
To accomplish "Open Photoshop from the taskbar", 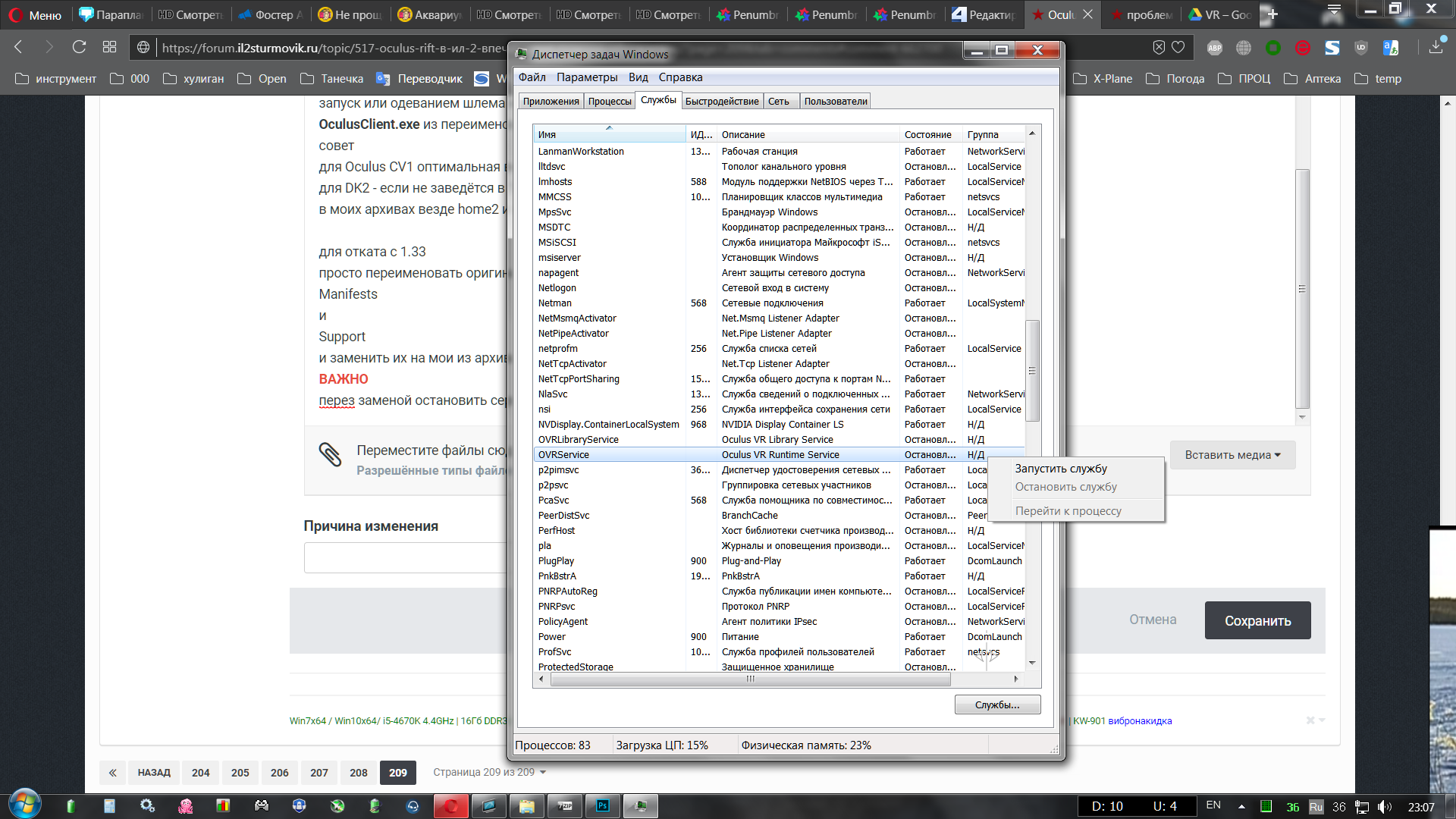I will tap(603, 805).
